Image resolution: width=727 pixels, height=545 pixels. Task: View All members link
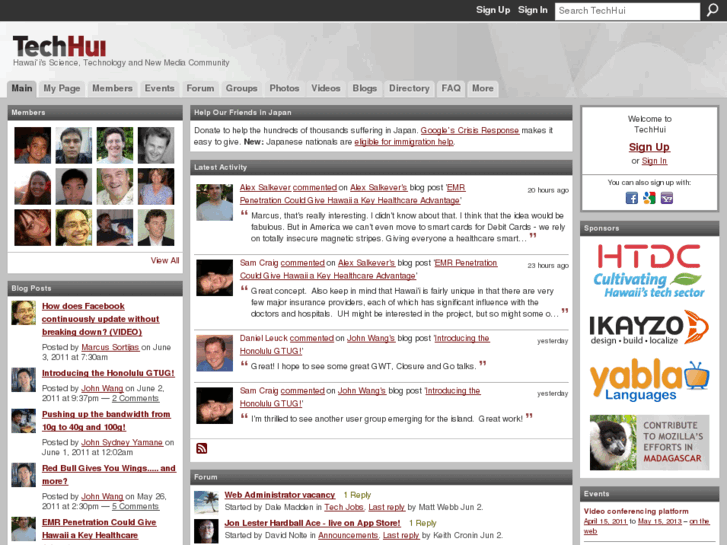point(165,260)
